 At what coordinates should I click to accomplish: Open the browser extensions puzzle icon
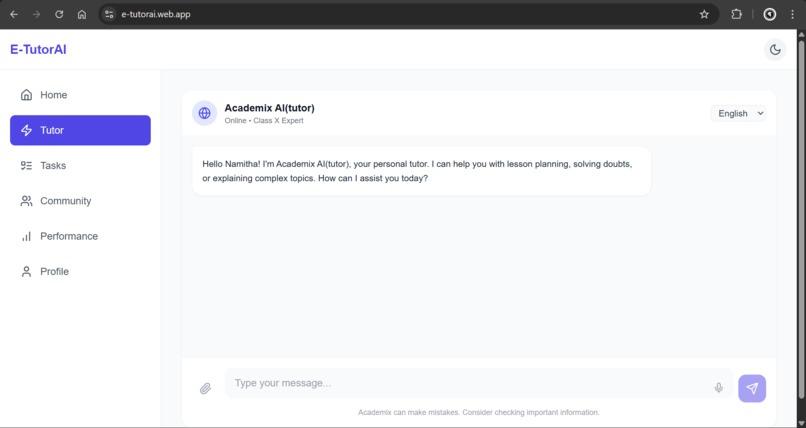pos(737,14)
